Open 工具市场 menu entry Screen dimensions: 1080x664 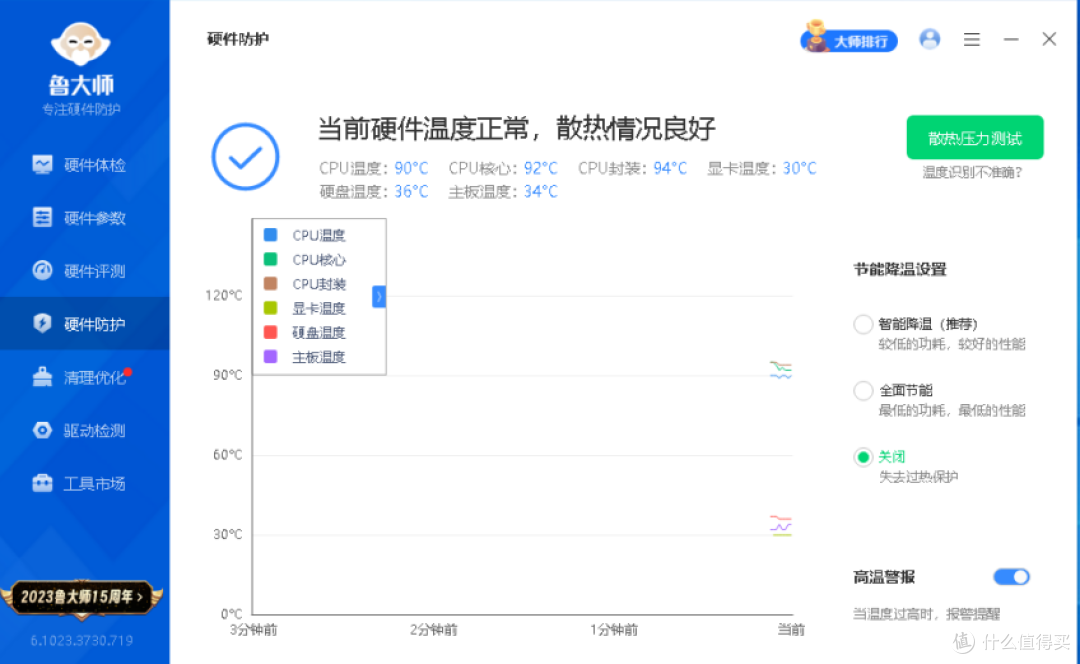point(94,484)
